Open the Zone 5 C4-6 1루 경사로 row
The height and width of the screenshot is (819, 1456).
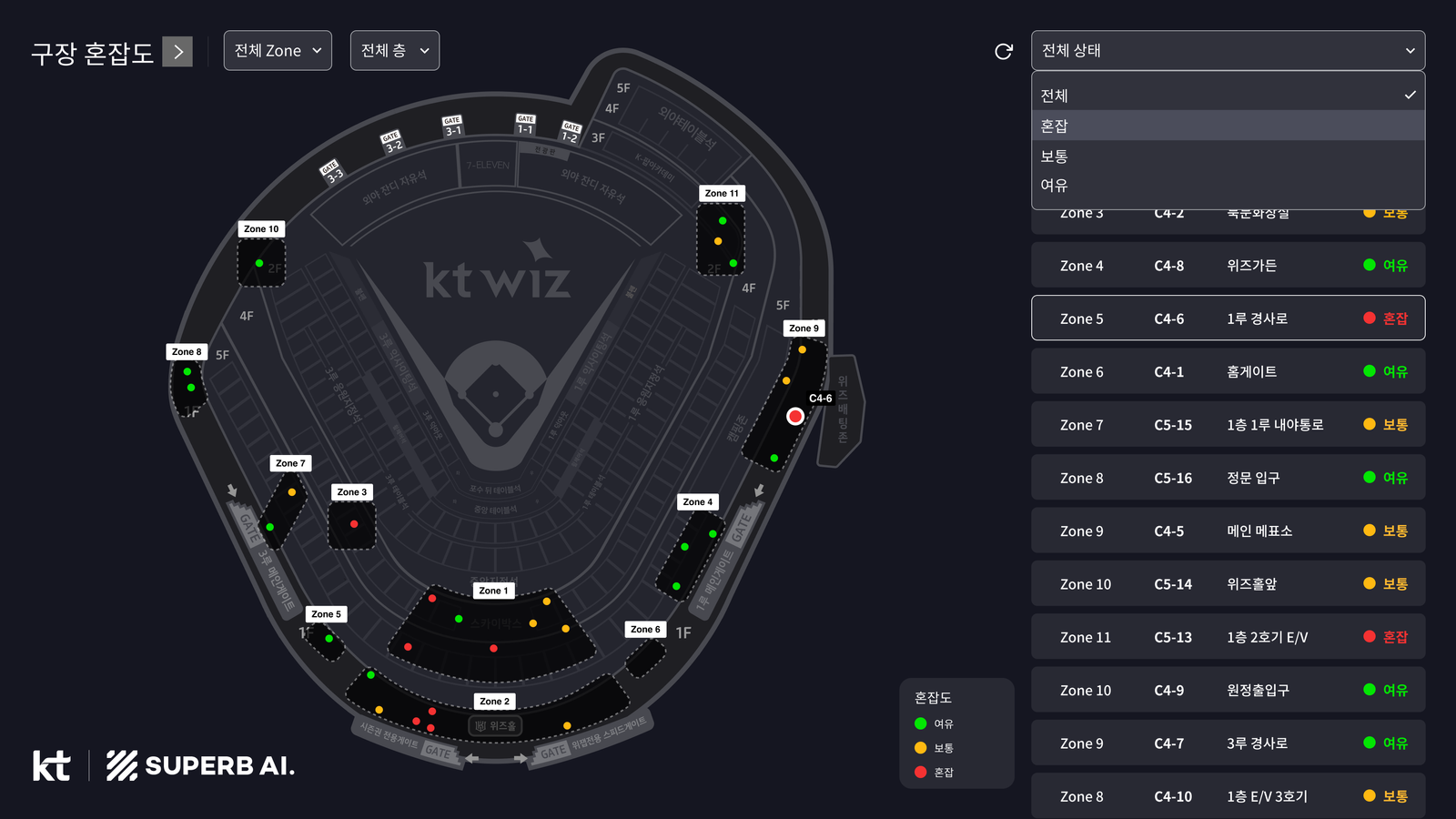point(1228,318)
